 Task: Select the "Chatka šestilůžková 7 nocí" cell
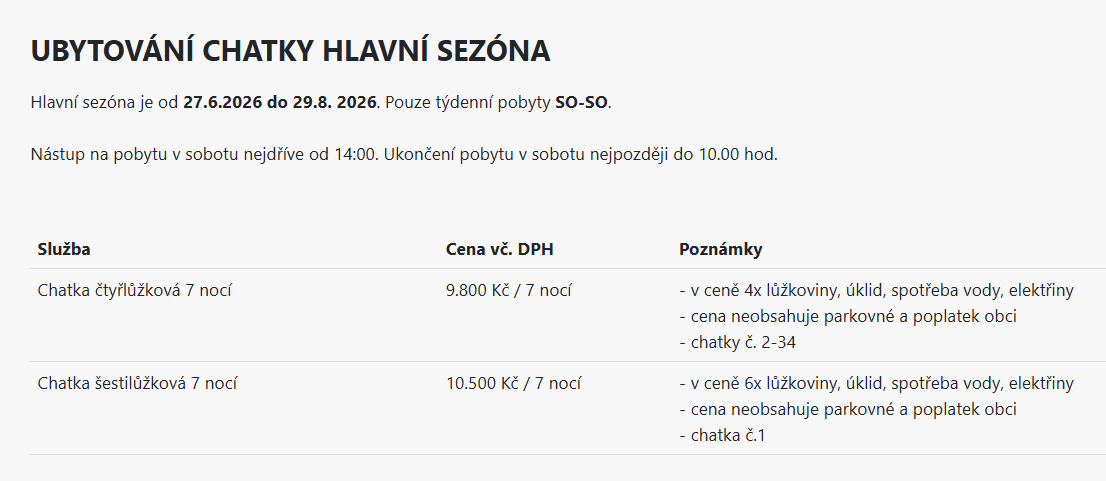coord(137,383)
